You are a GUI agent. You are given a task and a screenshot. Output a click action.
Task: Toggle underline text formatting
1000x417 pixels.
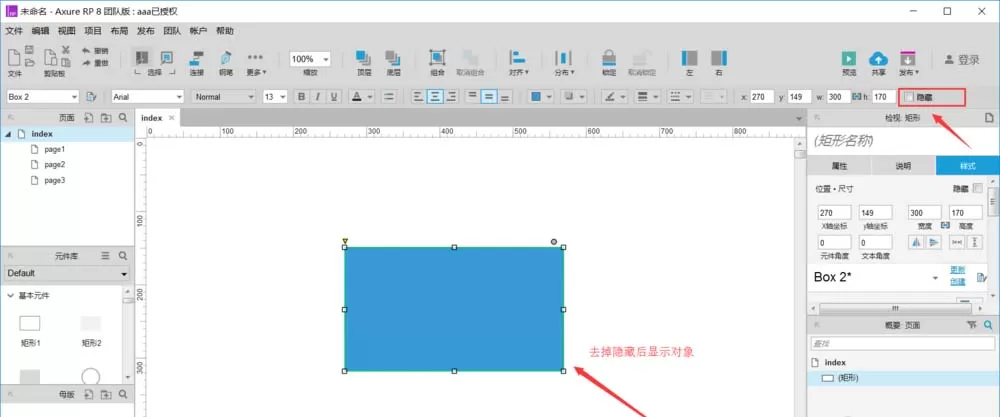[x=333, y=97]
